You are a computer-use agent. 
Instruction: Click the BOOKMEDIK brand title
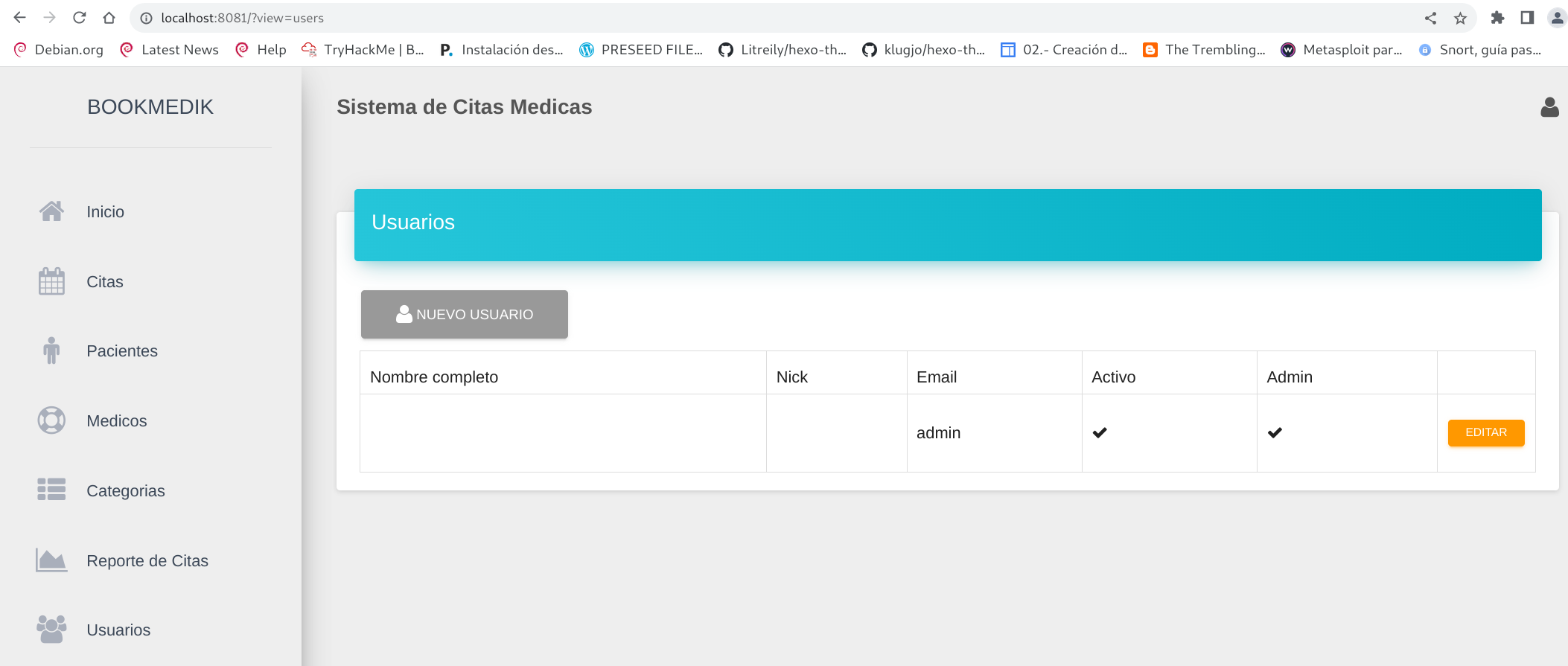coord(150,107)
